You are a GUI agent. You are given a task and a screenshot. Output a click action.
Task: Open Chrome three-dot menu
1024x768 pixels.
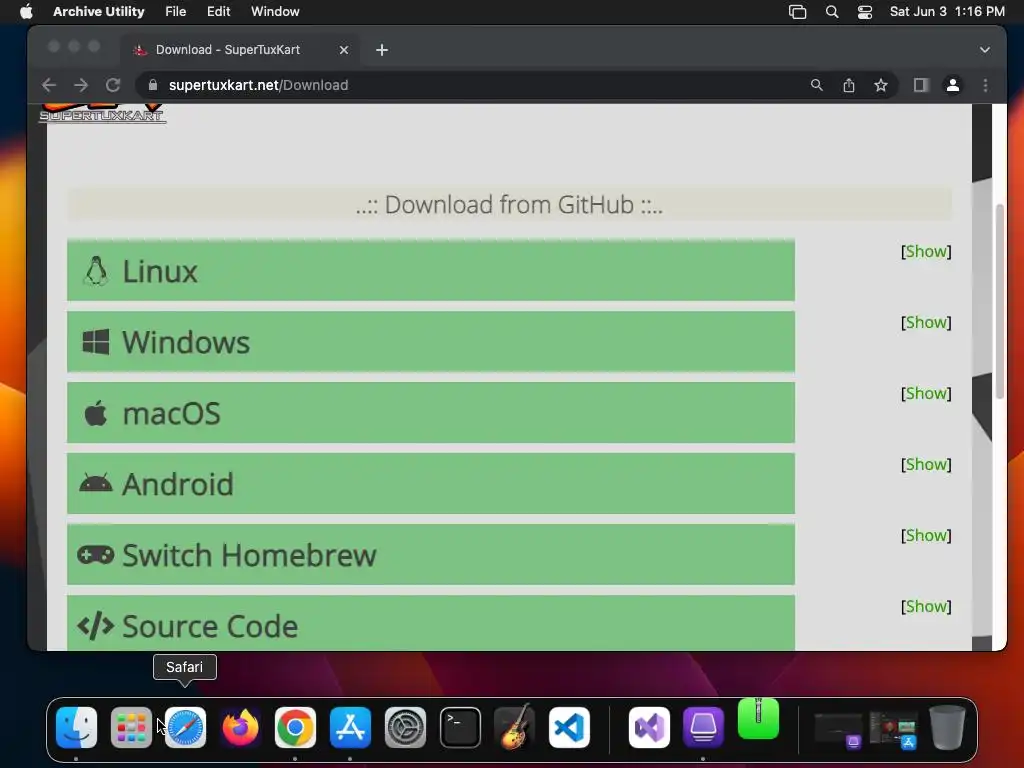click(985, 85)
